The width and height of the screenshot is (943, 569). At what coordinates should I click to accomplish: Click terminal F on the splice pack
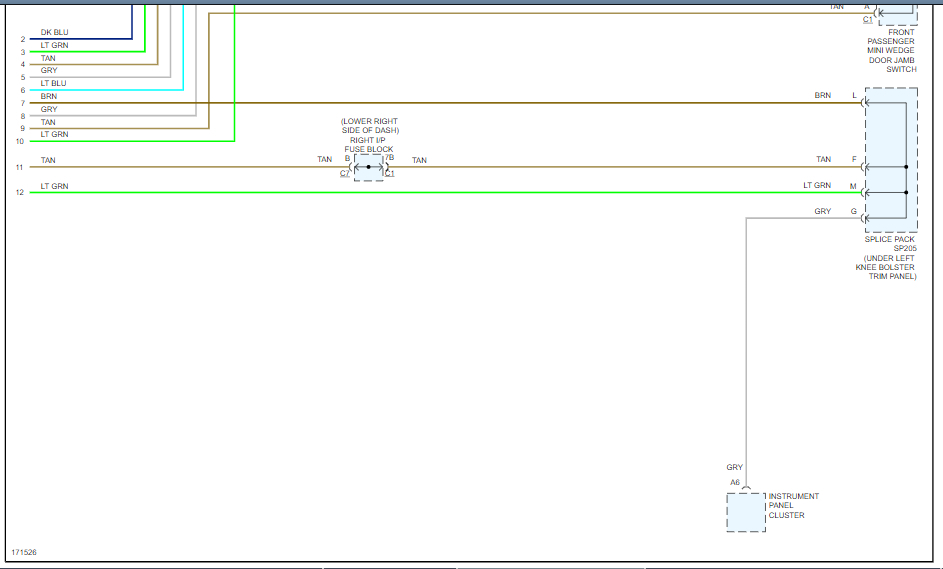tap(854, 159)
